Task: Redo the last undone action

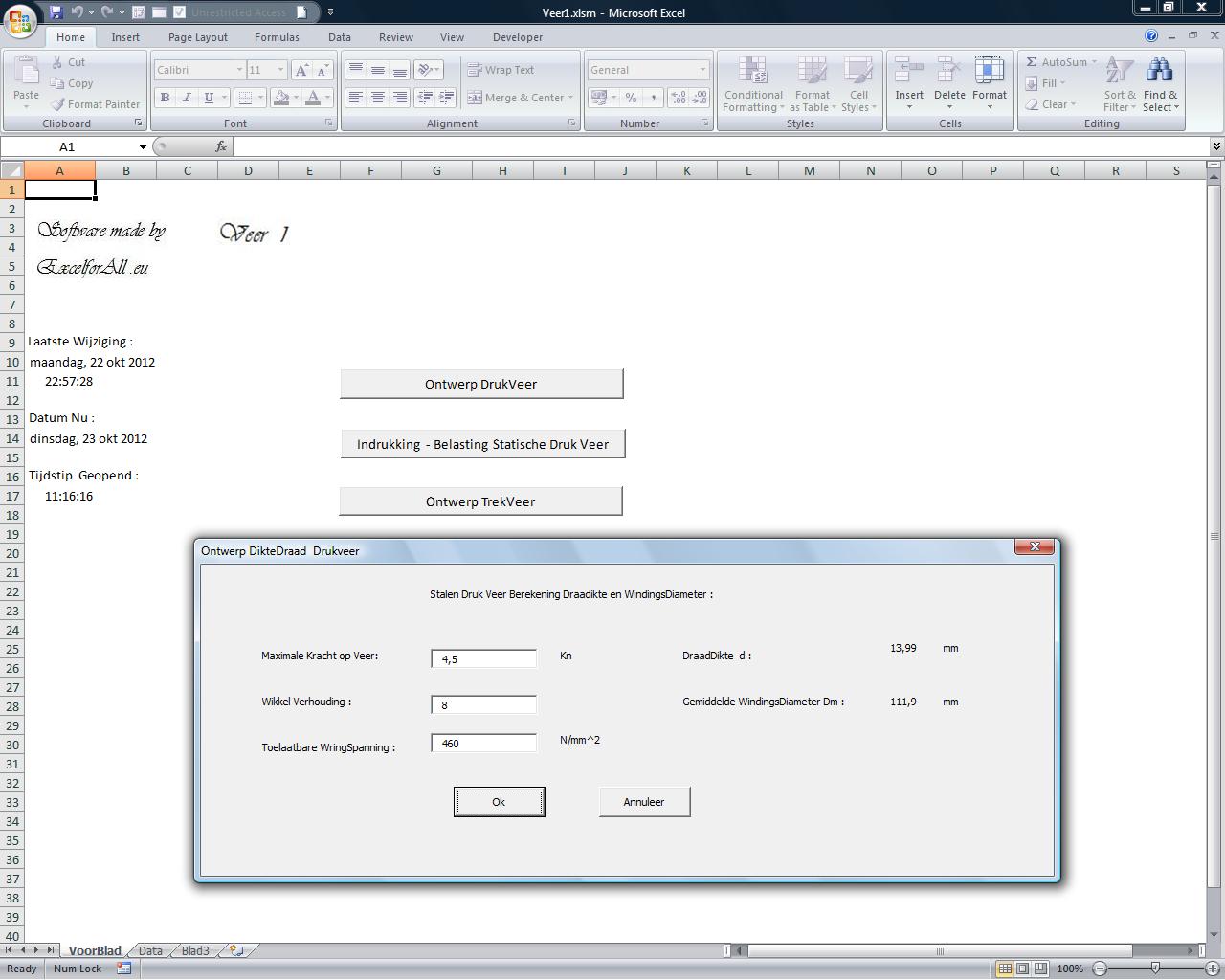Action: (107, 12)
